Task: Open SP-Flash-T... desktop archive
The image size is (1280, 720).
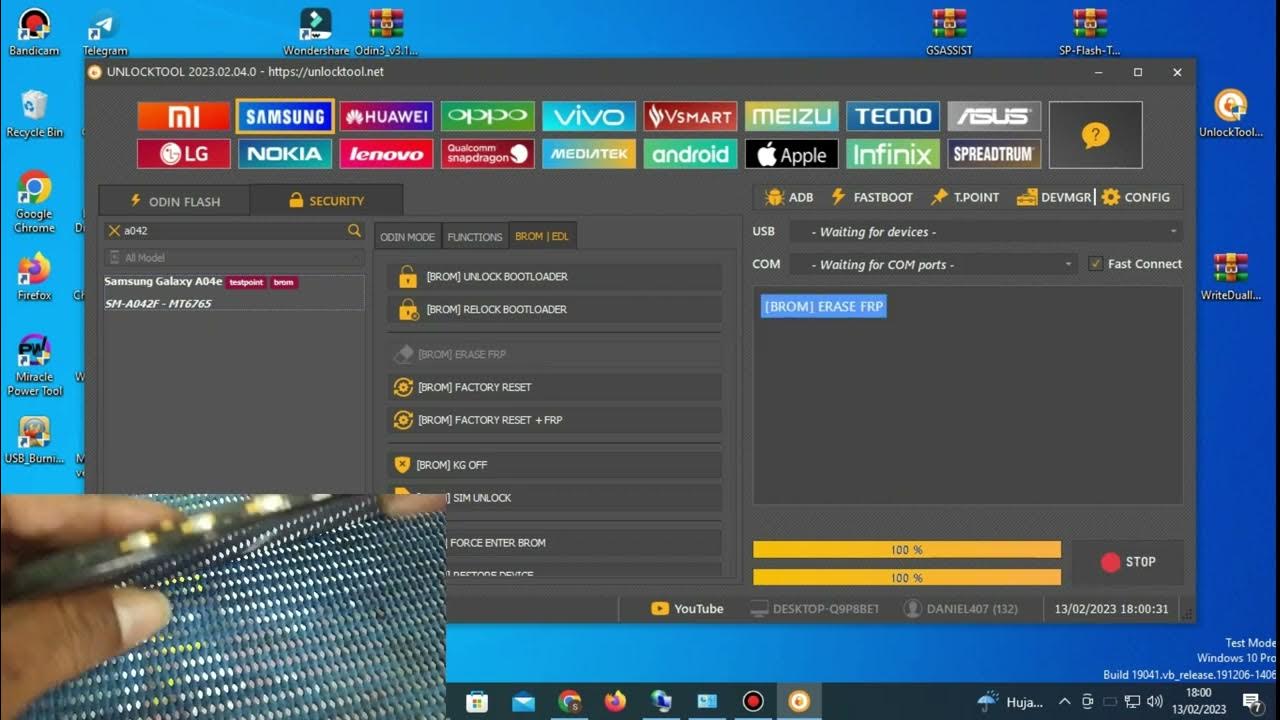Action: tap(1090, 31)
